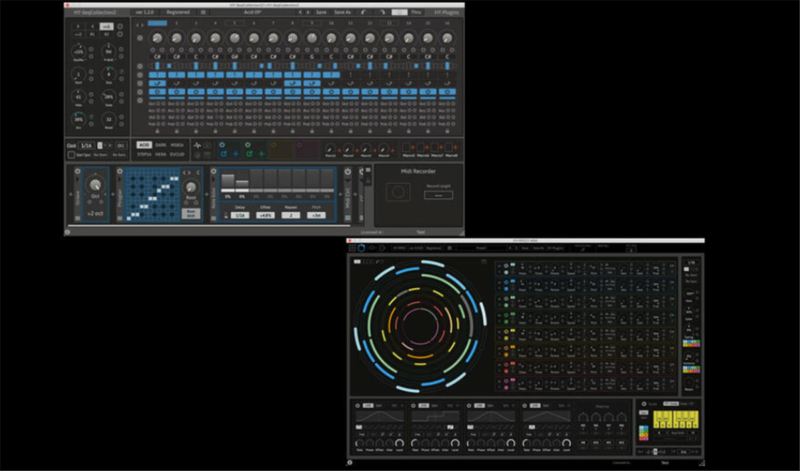Click the Root knob in arpeggiator module

pyautogui.click(x=190, y=187)
